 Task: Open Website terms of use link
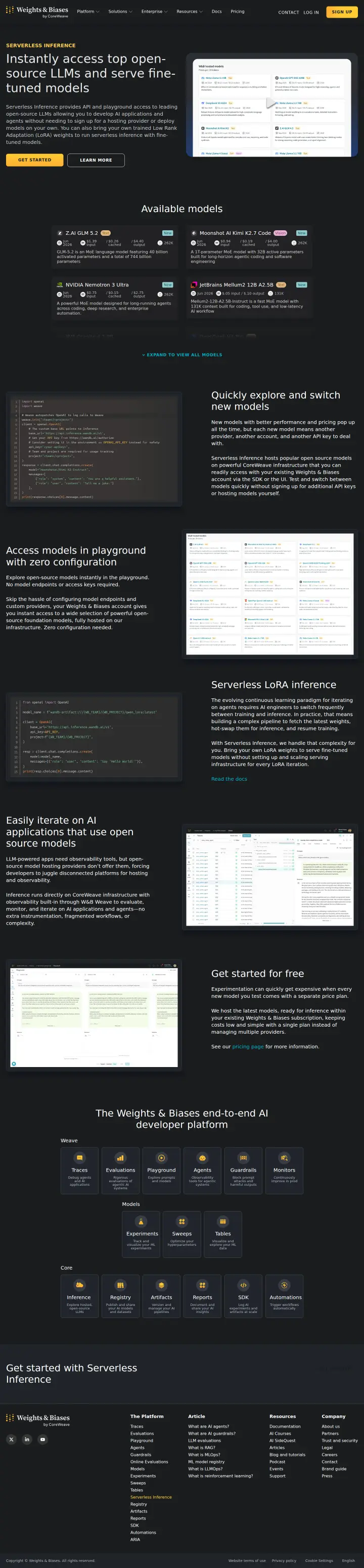pyautogui.click(x=247, y=1560)
